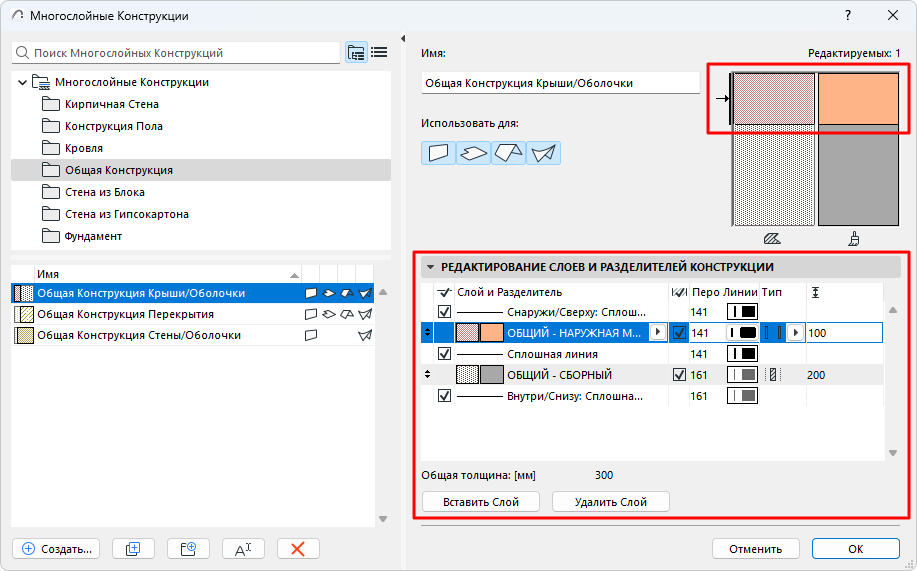Select Кирпичная Стена folder
Screen dimensions: 917x571
pos(112,104)
